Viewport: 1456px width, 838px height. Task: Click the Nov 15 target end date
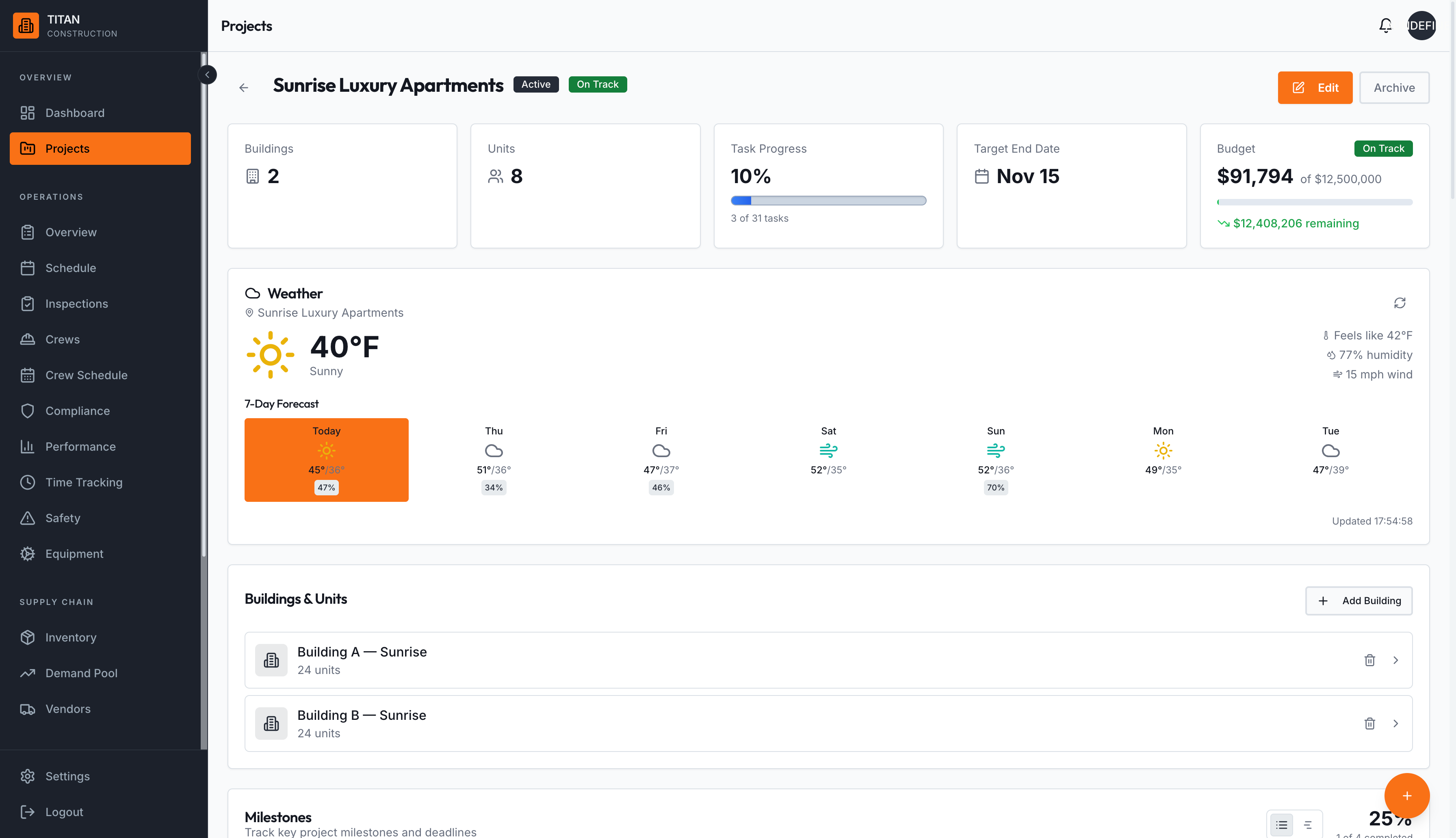pos(1028,176)
